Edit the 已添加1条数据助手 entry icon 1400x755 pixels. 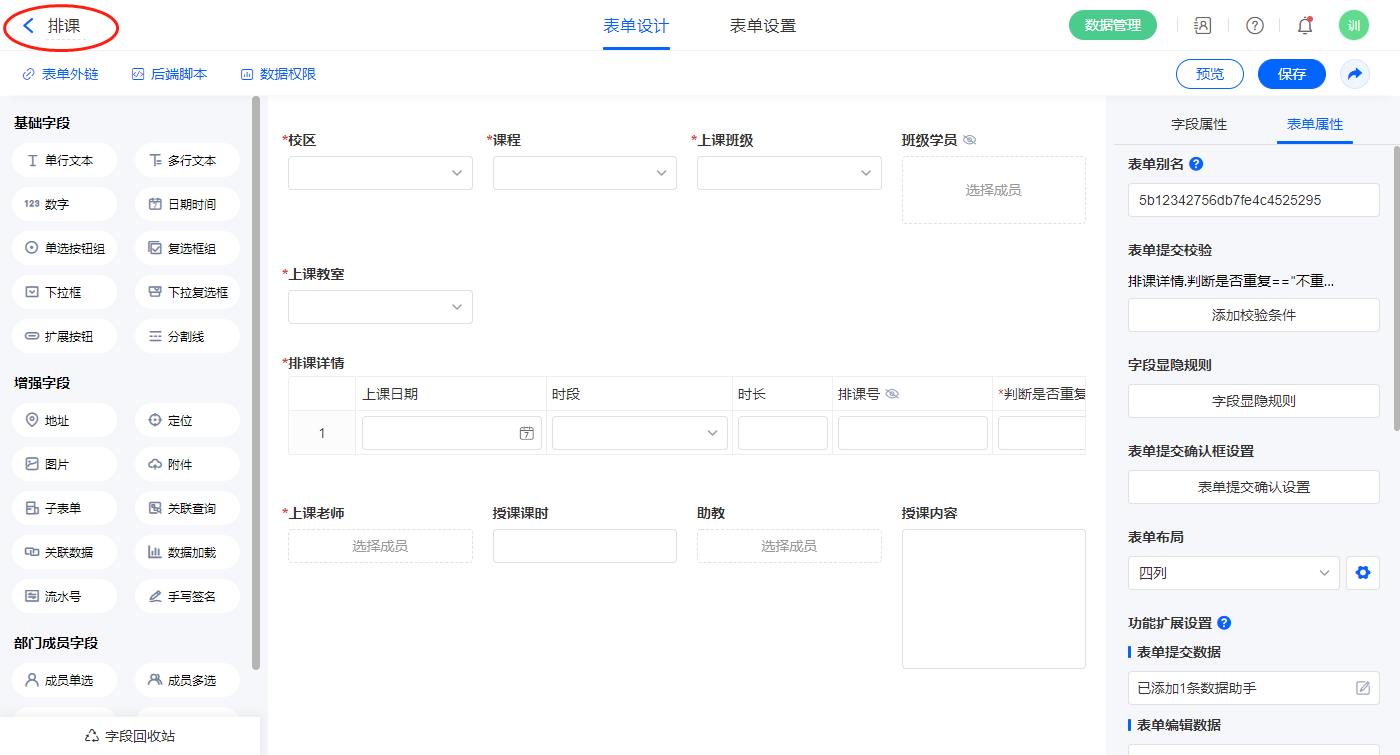pos(1362,688)
